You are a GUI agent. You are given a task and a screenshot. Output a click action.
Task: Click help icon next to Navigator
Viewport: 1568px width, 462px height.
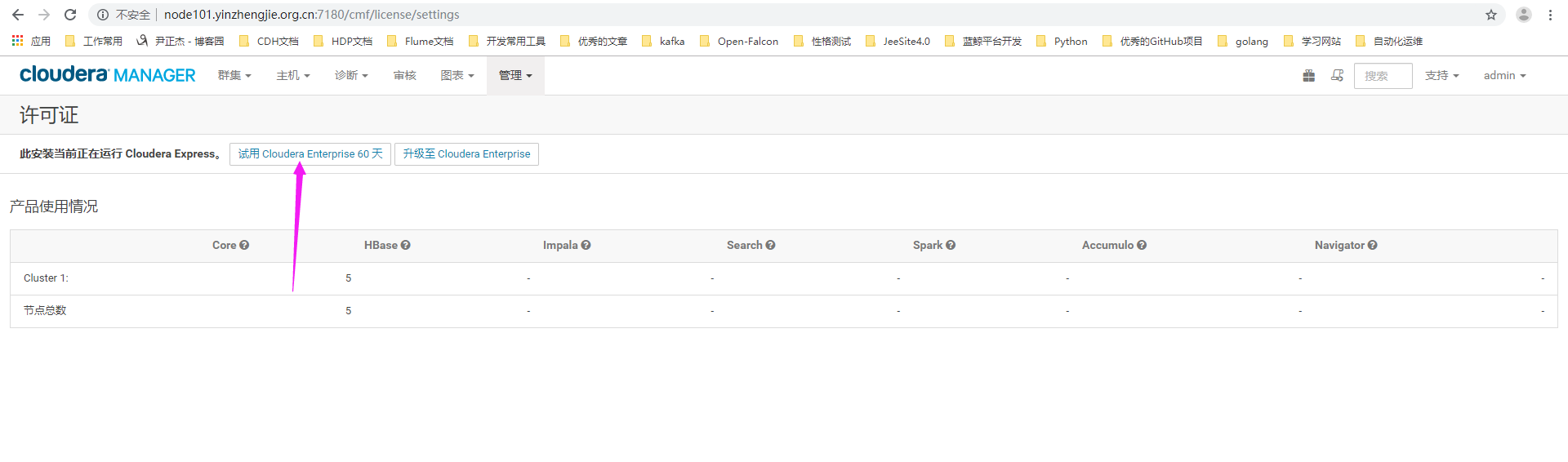point(1373,245)
